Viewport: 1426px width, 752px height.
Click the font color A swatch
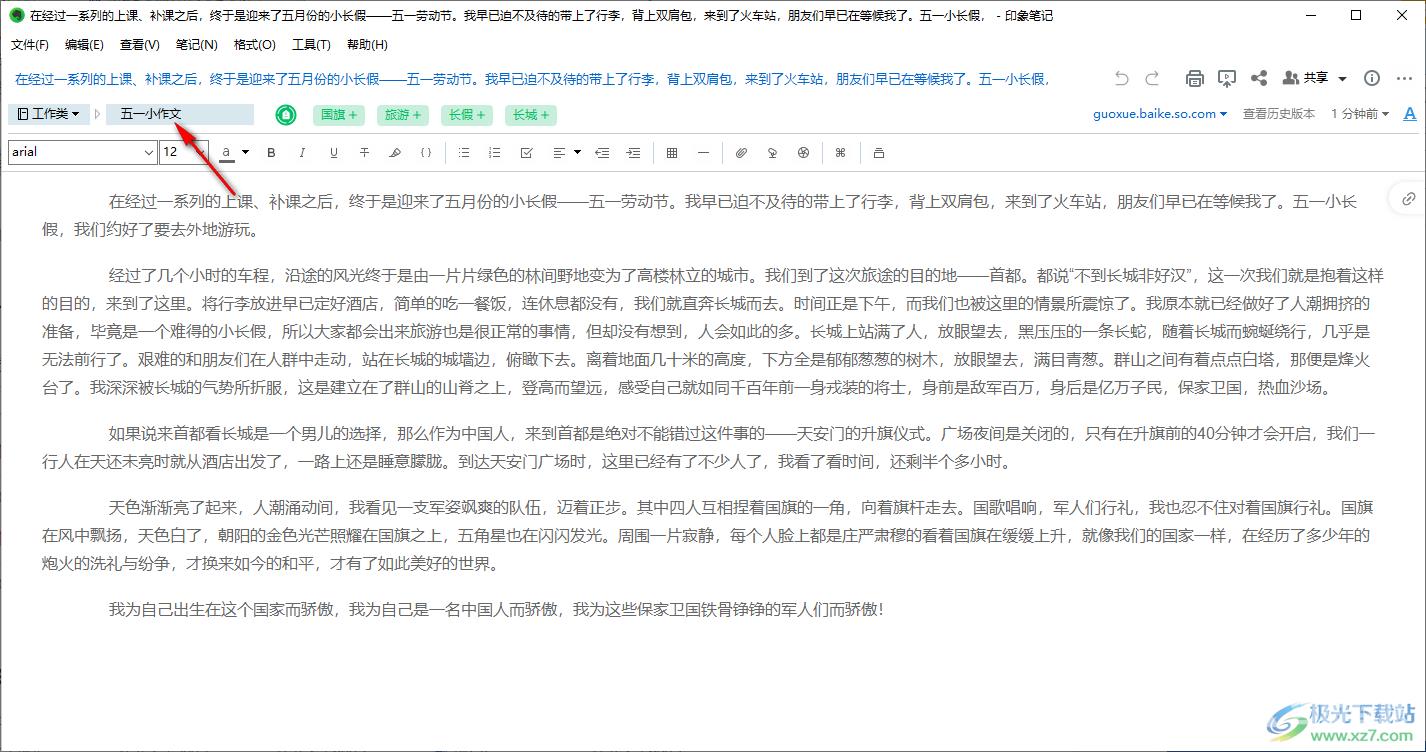[228, 153]
